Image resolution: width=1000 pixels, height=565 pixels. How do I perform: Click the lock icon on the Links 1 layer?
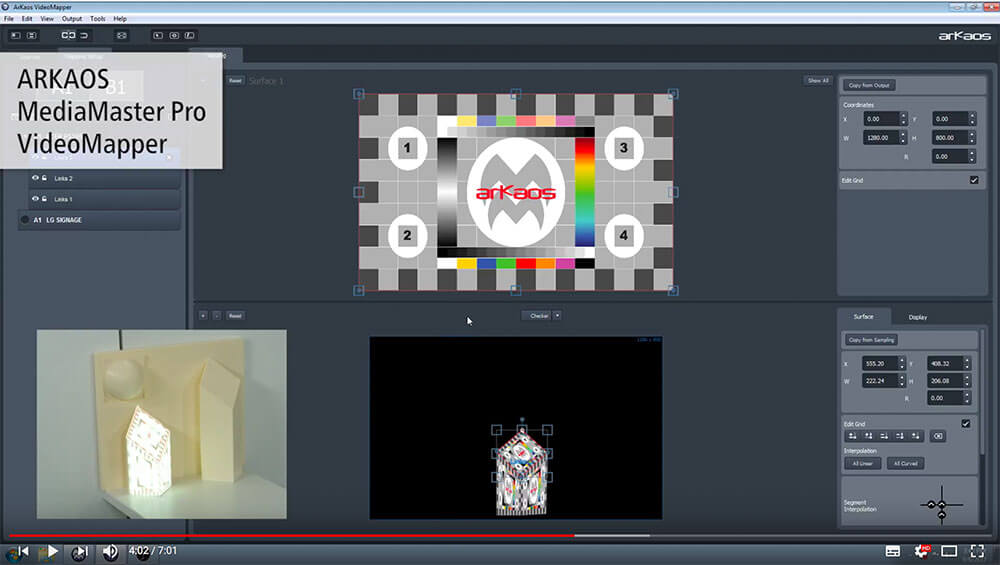point(44,199)
